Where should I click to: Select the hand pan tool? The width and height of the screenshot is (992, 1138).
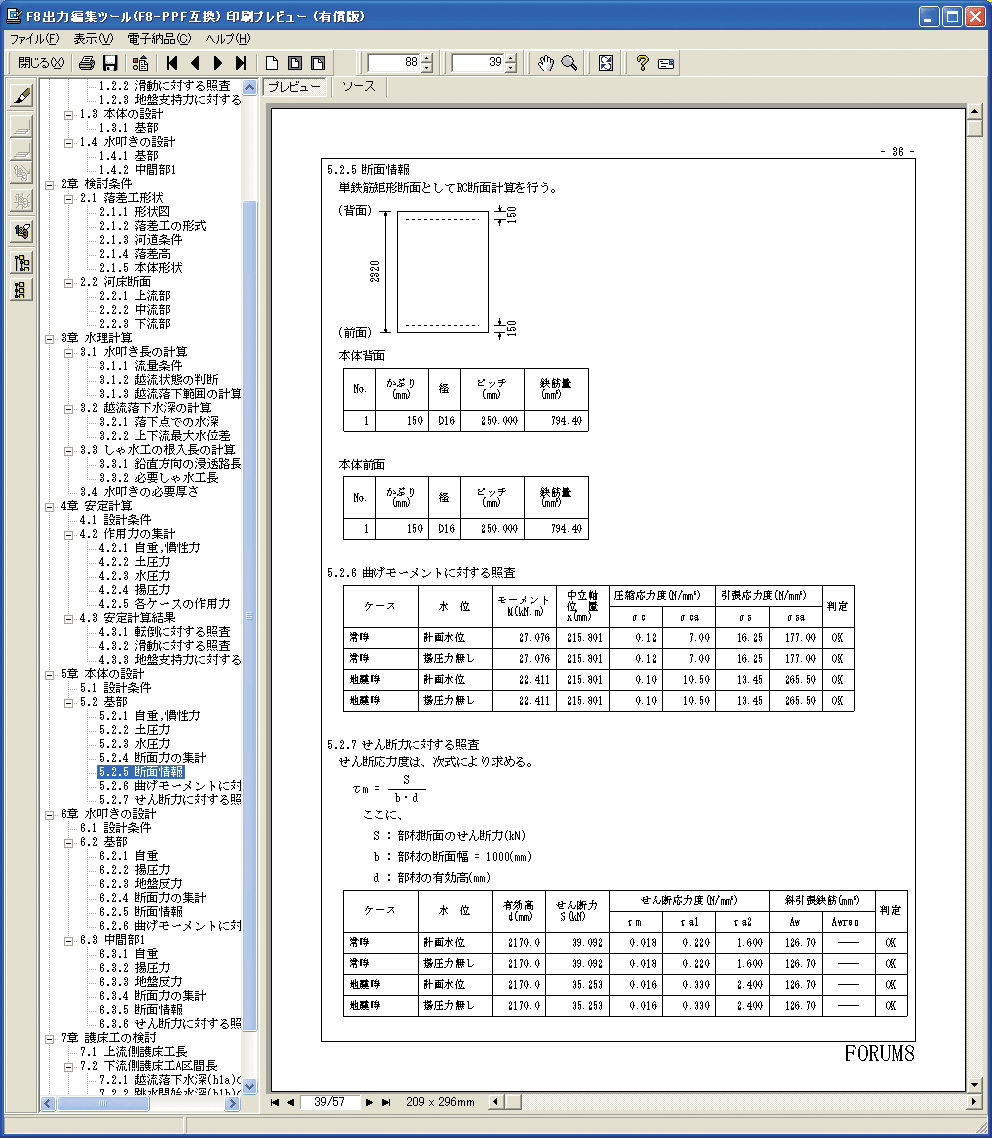pos(546,63)
